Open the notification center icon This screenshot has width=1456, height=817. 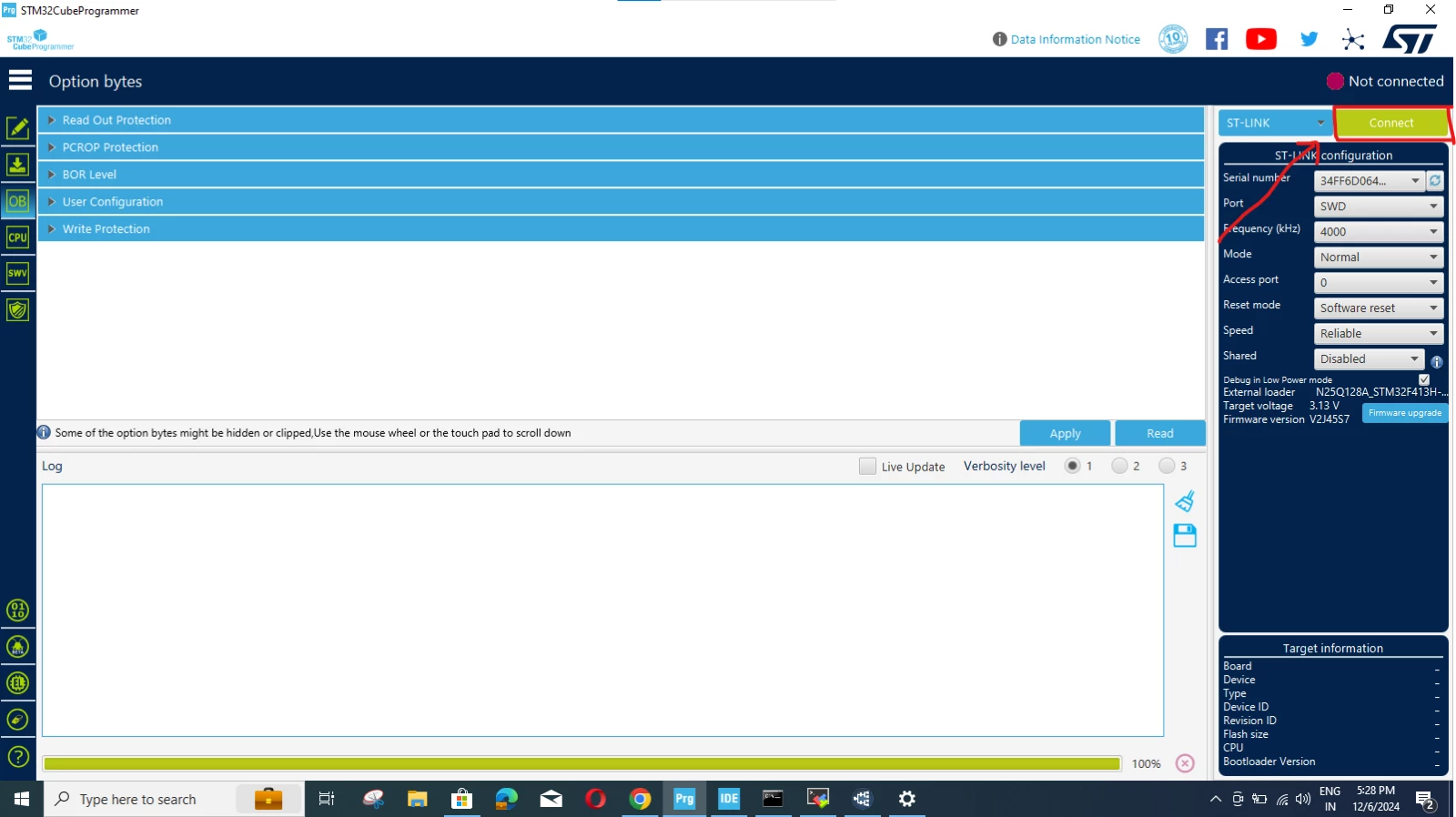[1425, 800]
